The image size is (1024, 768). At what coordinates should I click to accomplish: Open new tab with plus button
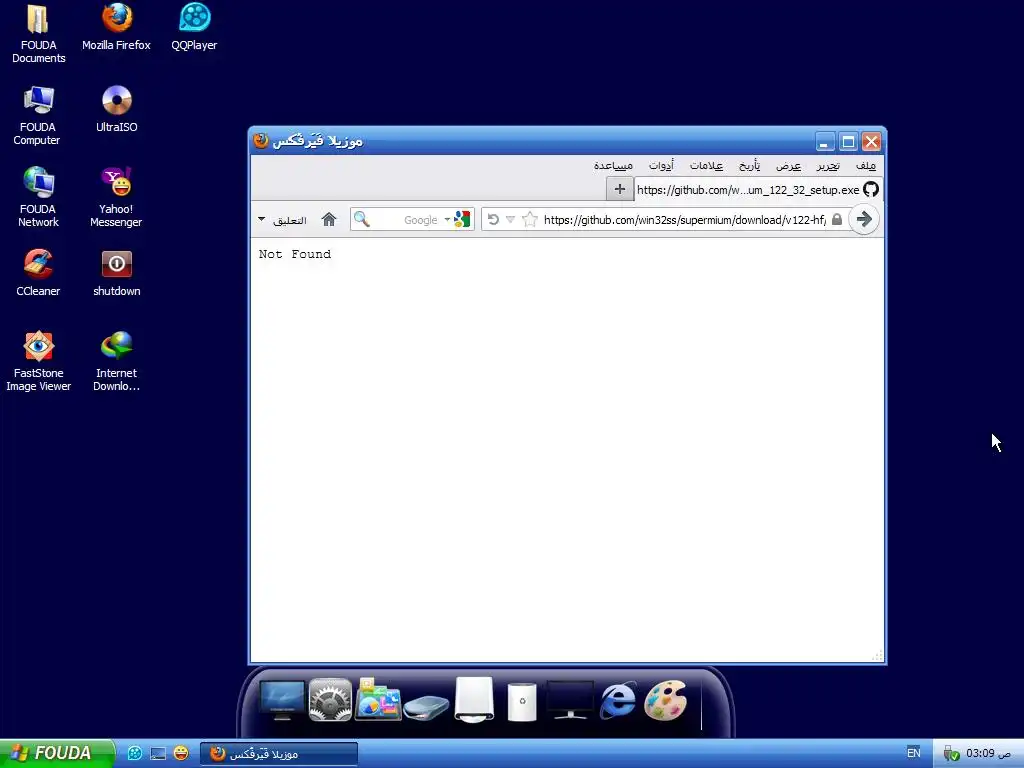tap(619, 189)
